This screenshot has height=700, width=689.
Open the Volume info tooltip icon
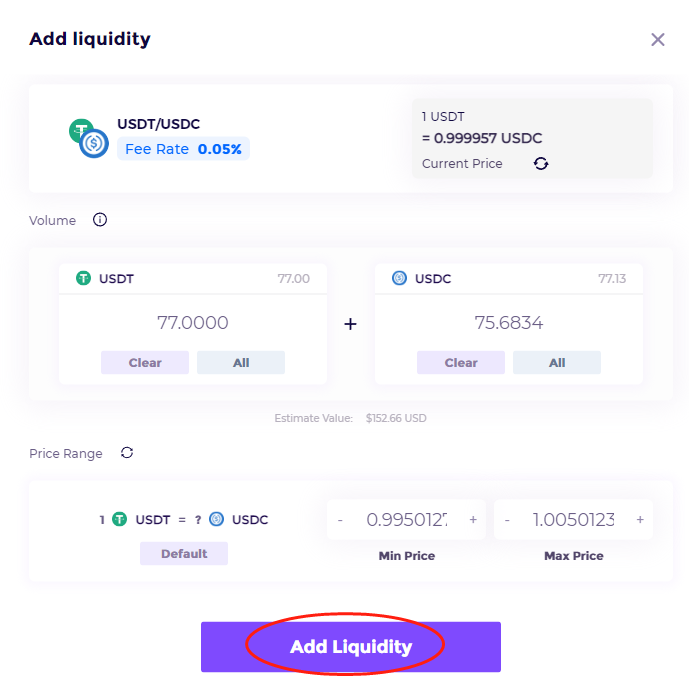[x=100, y=220]
